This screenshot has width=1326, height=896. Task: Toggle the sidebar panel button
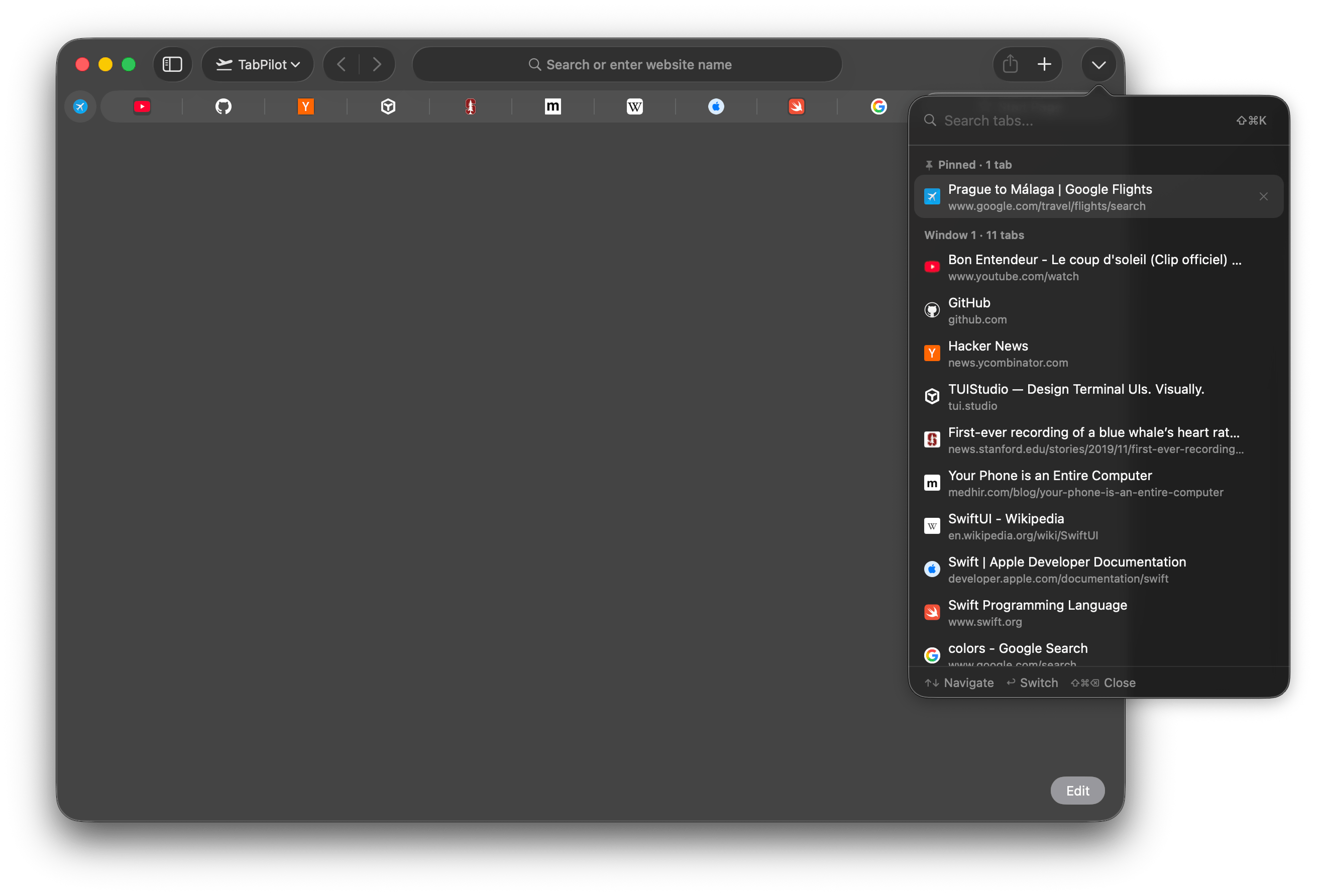pyautogui.click(x=172, y=64)
